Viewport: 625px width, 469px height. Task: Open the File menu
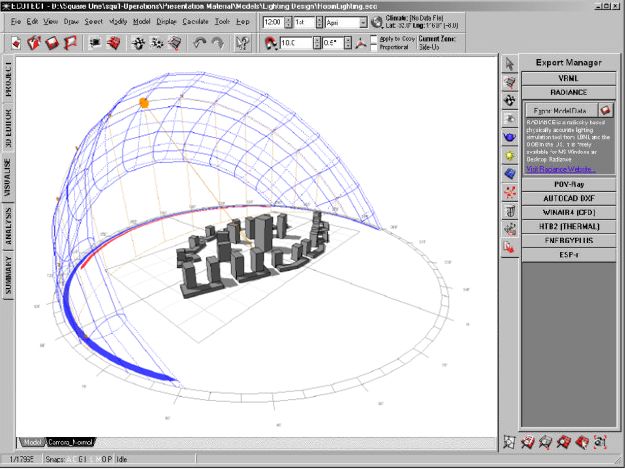16,22
